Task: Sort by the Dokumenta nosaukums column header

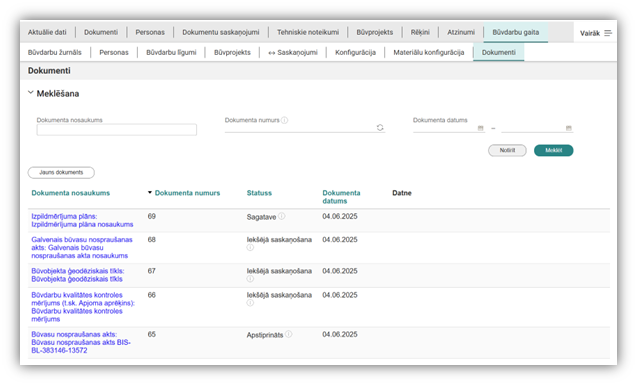Action: click(71, 193)
